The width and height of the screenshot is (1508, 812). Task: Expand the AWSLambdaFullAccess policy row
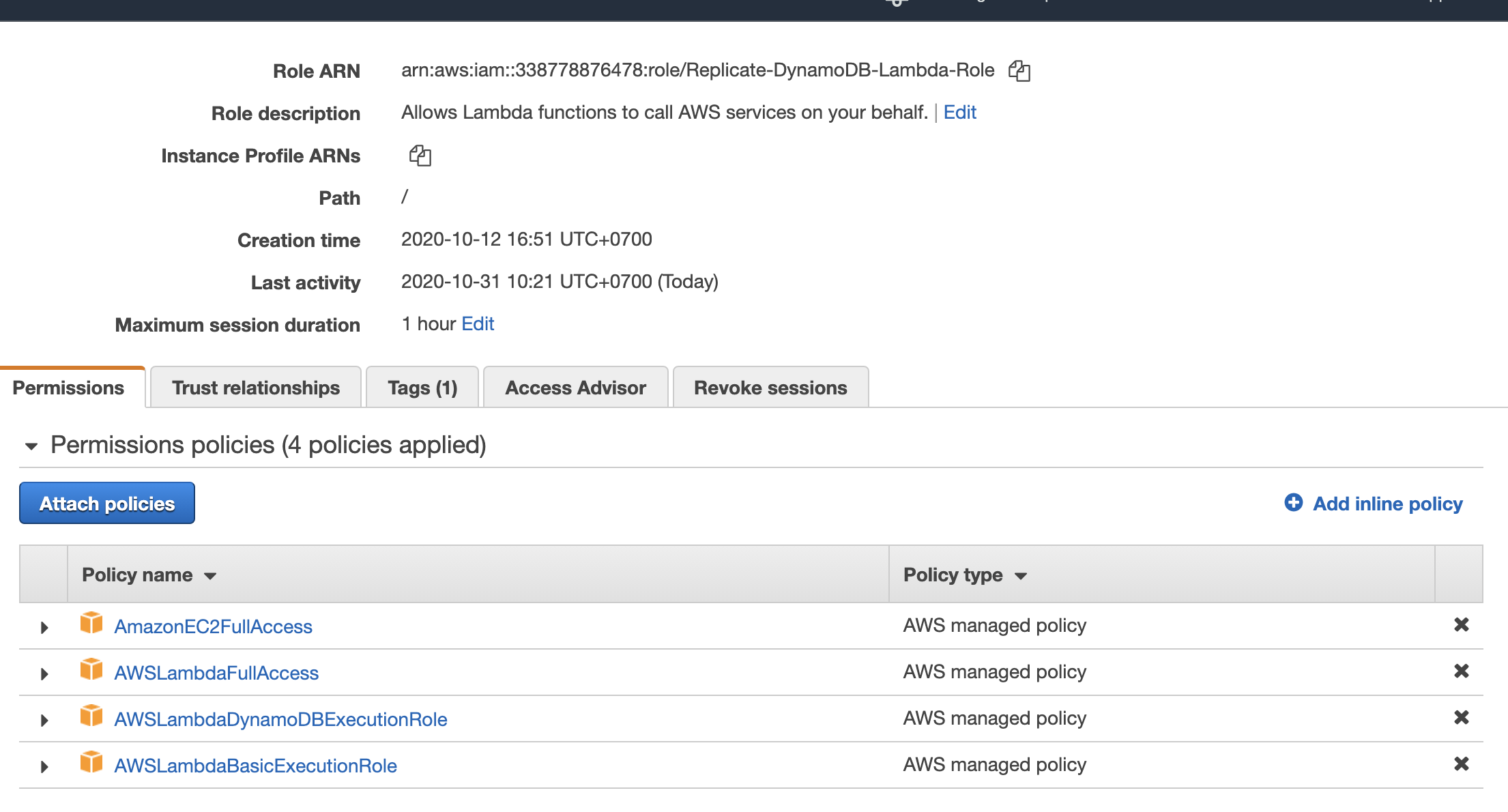point(44,673)
